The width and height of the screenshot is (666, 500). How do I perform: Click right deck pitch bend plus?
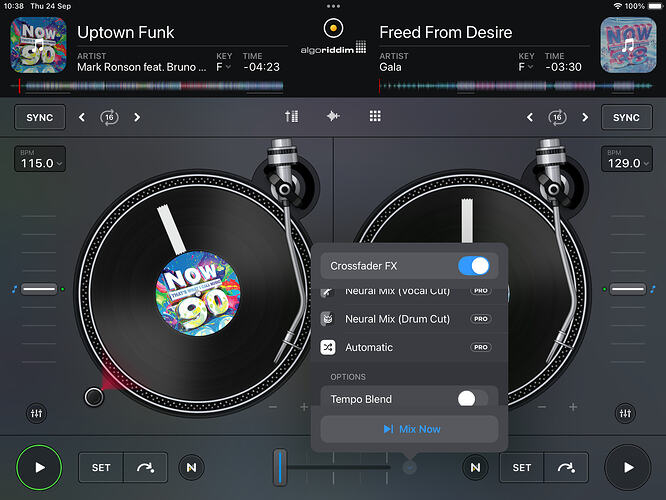[573, 407]
